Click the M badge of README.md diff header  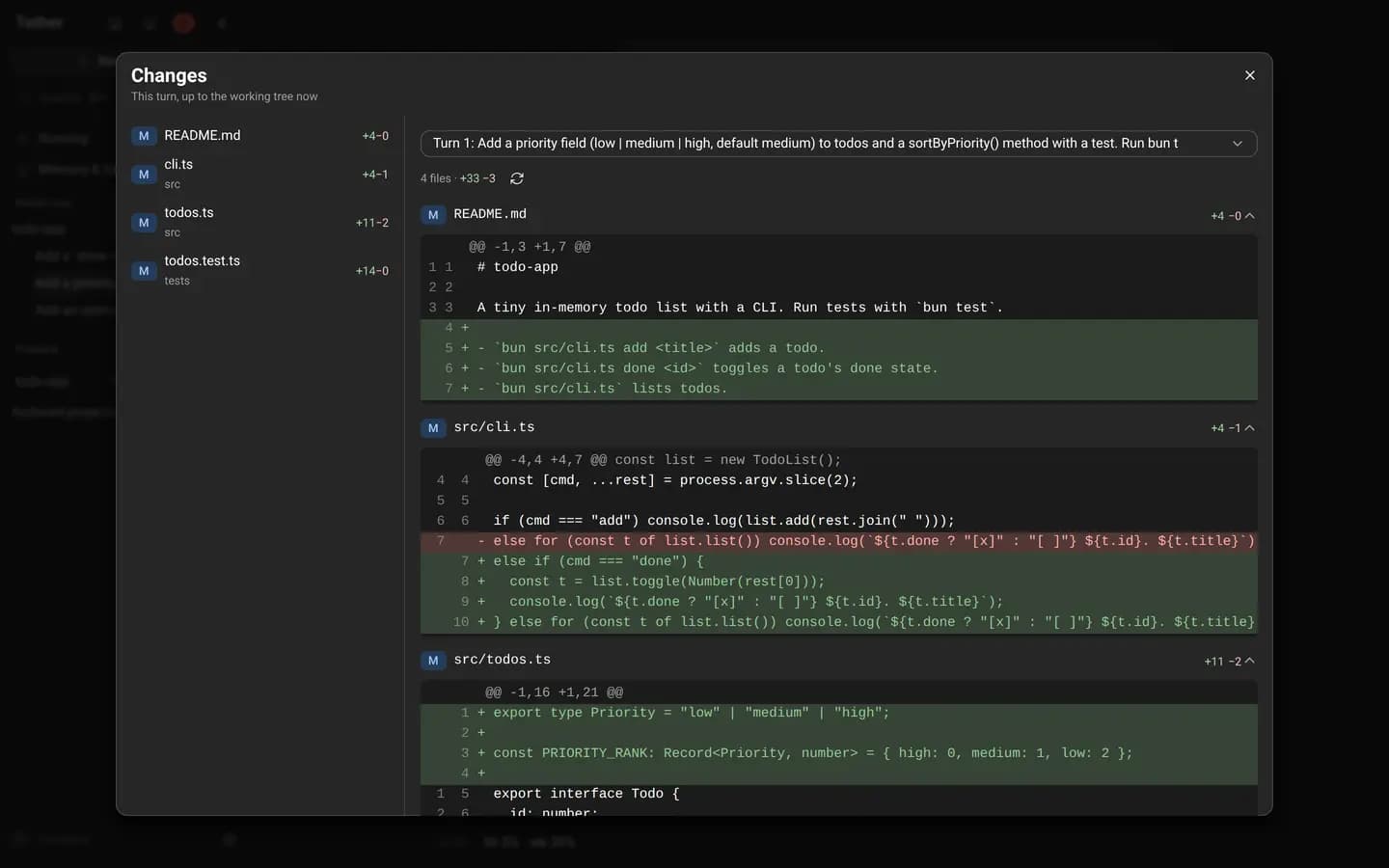[433, 215]
